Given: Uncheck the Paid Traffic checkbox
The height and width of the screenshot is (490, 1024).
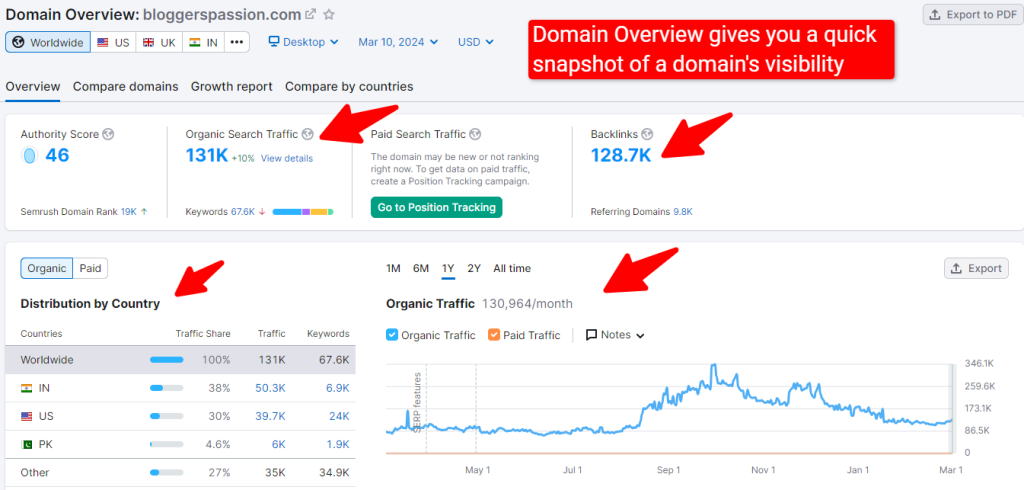Looking at the screenshot, I should [x=494, y=335].
